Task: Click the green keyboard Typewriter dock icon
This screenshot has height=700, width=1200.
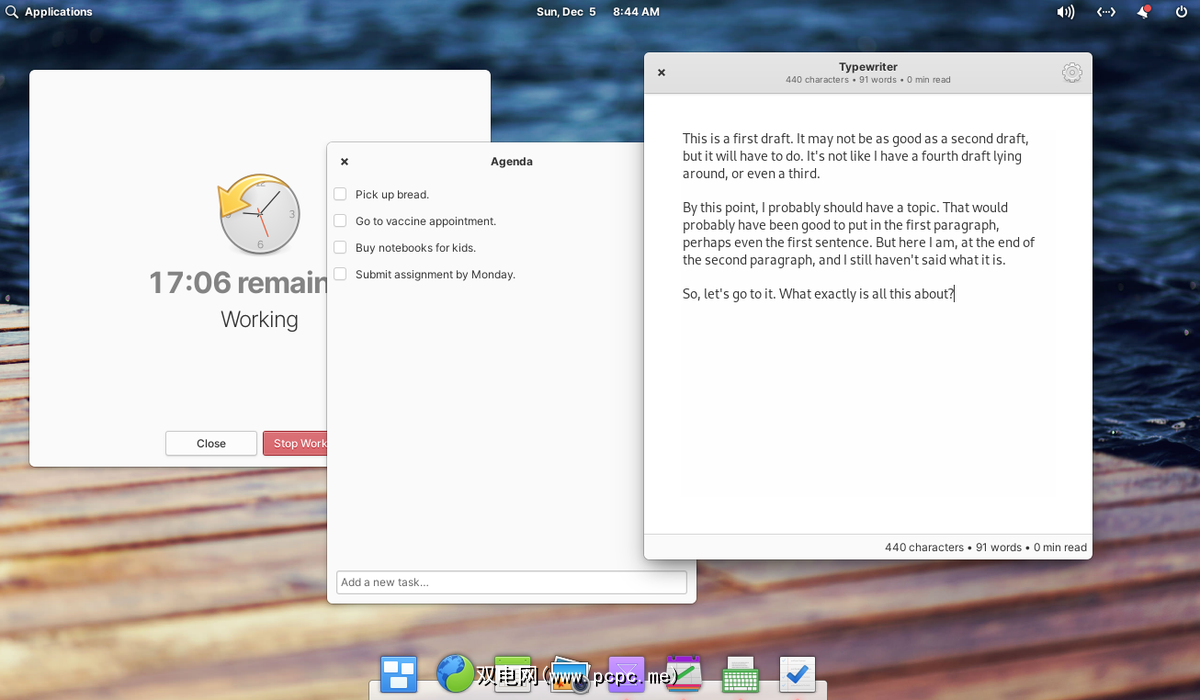Action: 740,674
